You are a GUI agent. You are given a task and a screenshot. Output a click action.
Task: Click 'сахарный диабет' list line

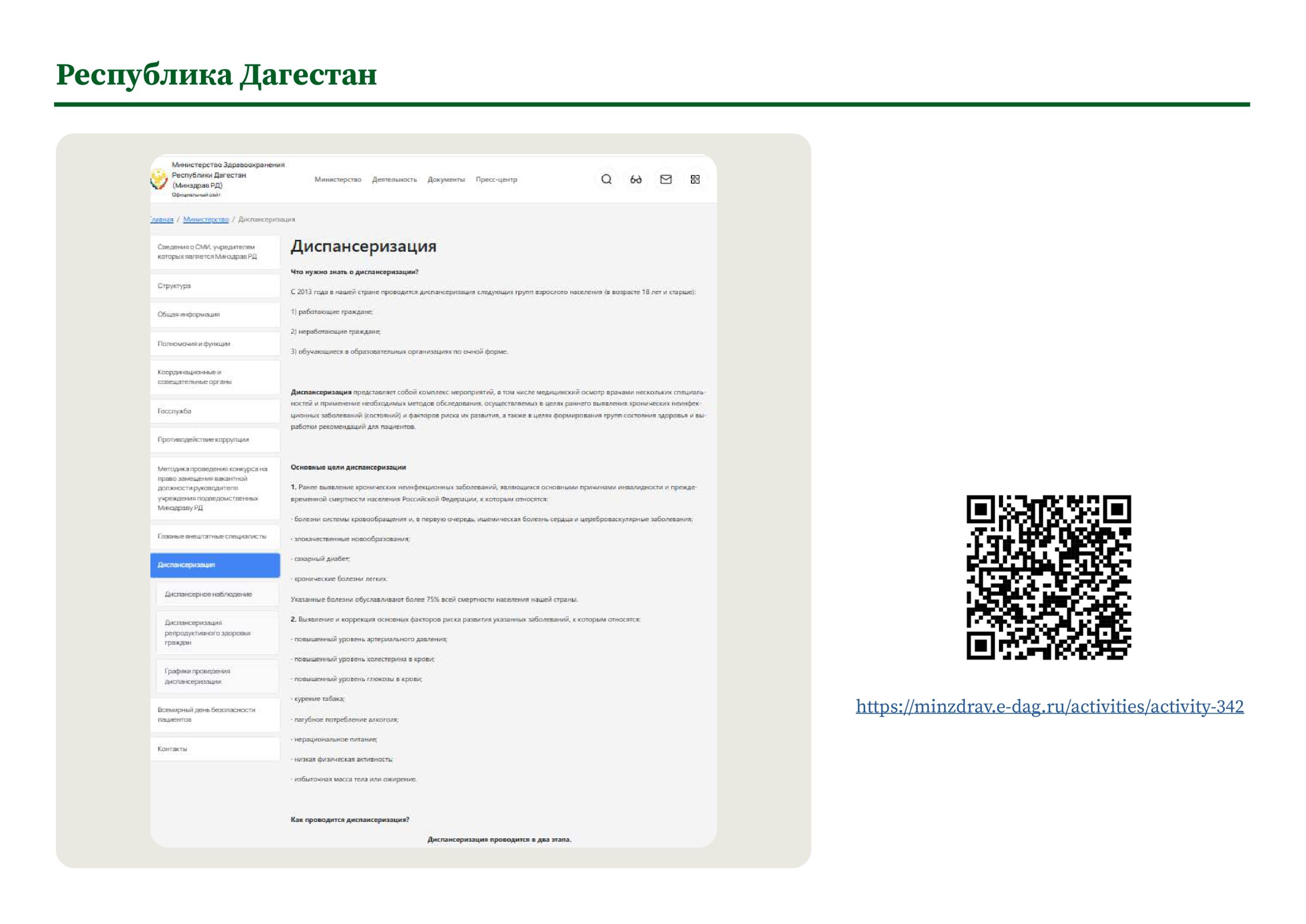tap(321, 559)
